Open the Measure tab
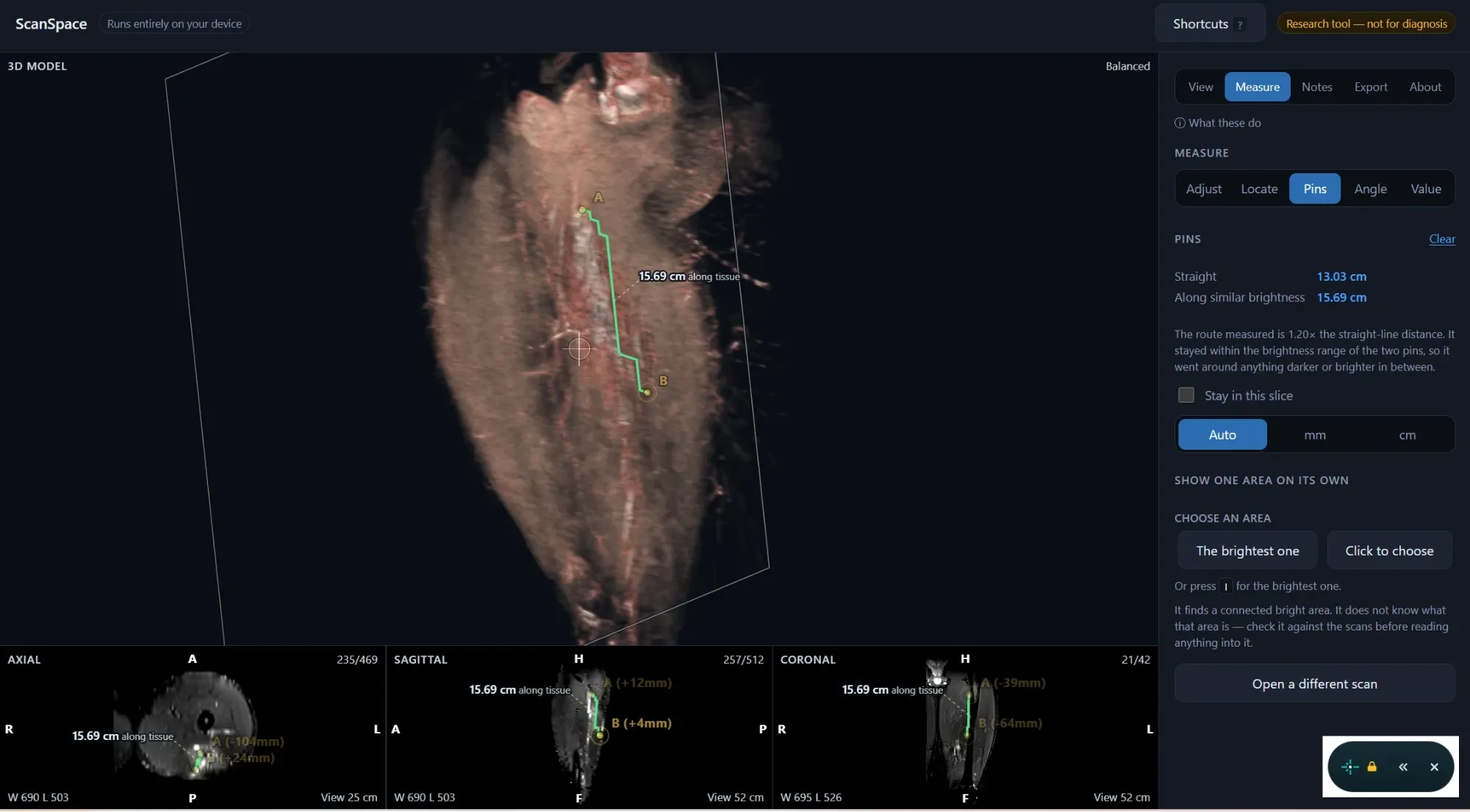Screen dimensions: 1470x812 click(x=1257, y=87)
